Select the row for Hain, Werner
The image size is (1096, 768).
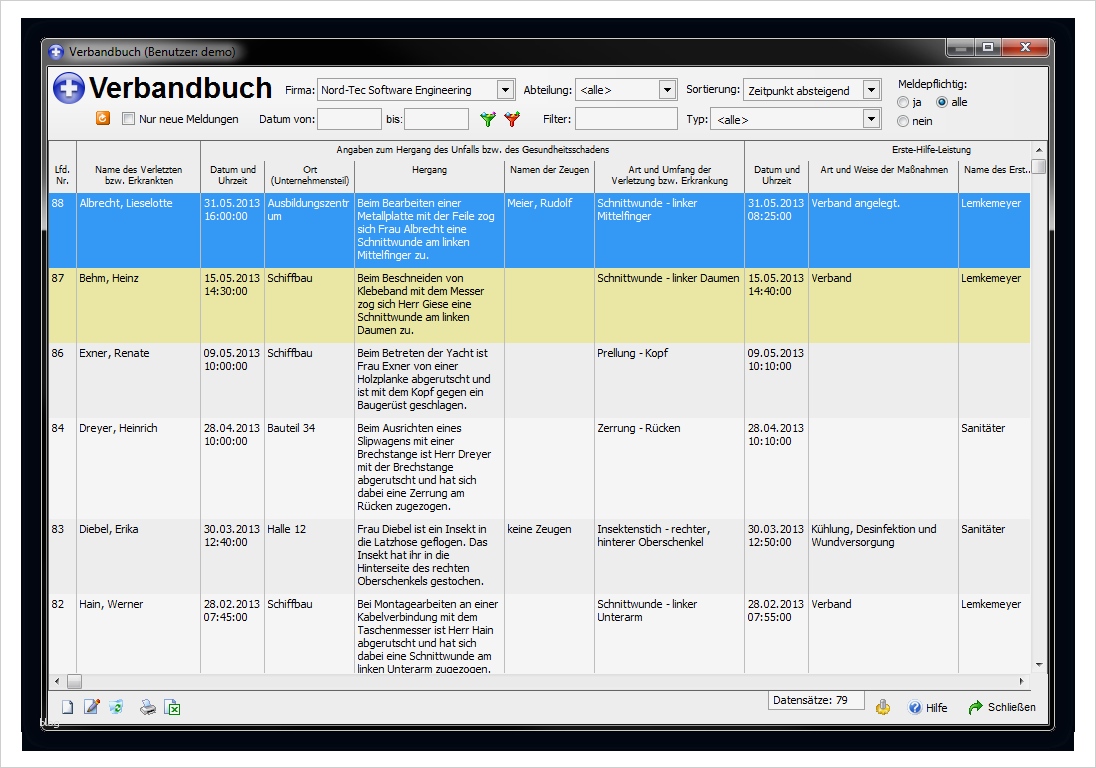538,634
